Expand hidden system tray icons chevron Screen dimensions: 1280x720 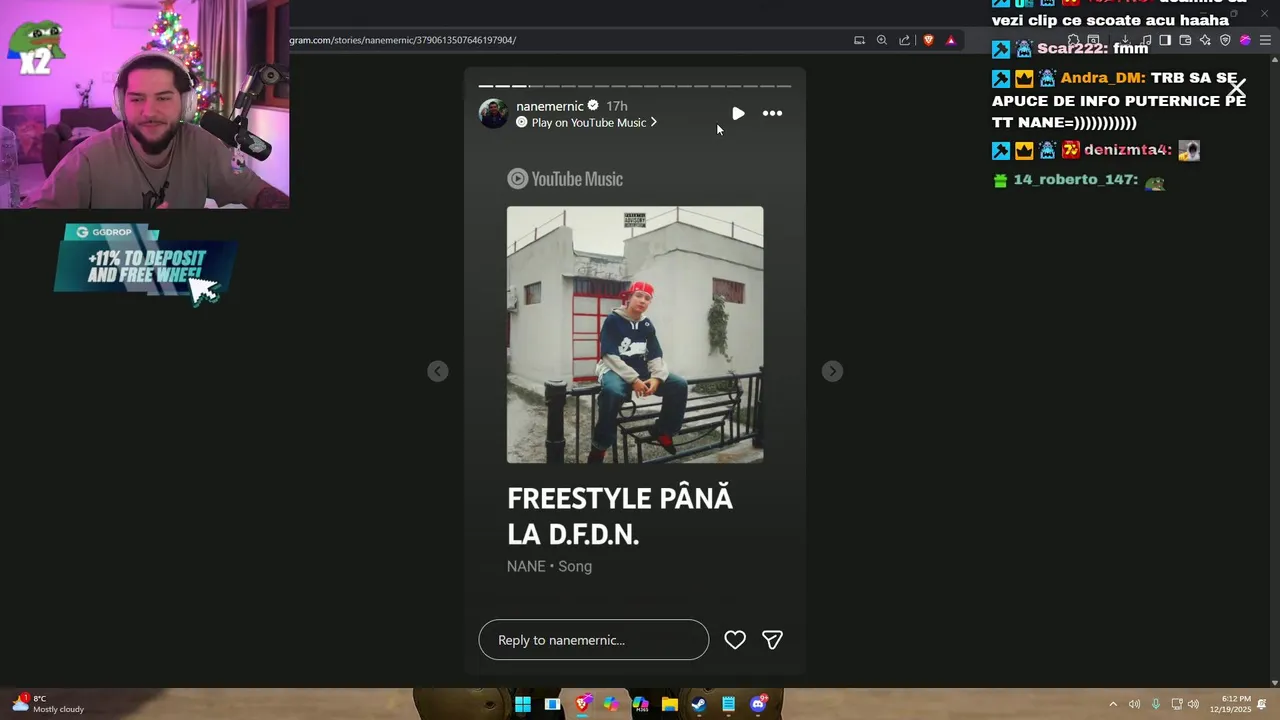(1113, 704)
